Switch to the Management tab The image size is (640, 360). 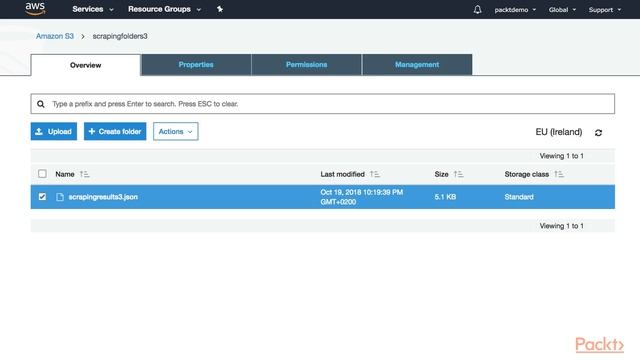(x=417, y=64)
